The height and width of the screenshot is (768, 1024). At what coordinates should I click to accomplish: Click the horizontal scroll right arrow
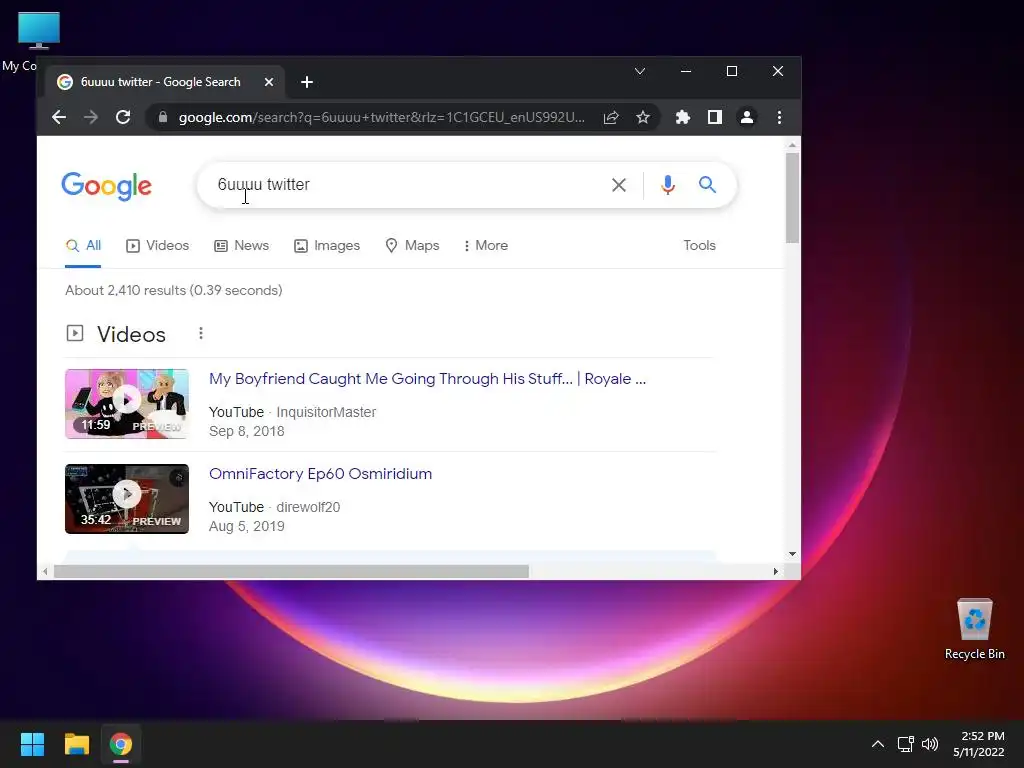pyautogui.click(x=775, y=571)
